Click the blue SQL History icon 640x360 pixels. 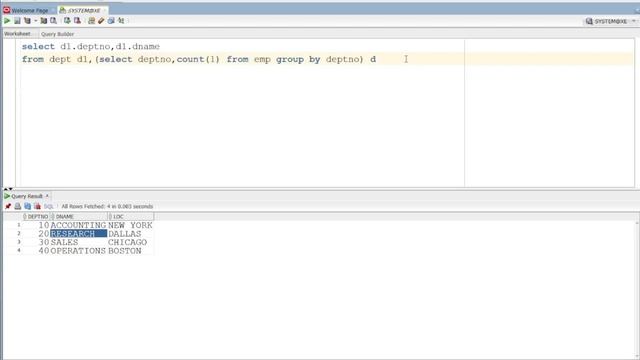111,21
